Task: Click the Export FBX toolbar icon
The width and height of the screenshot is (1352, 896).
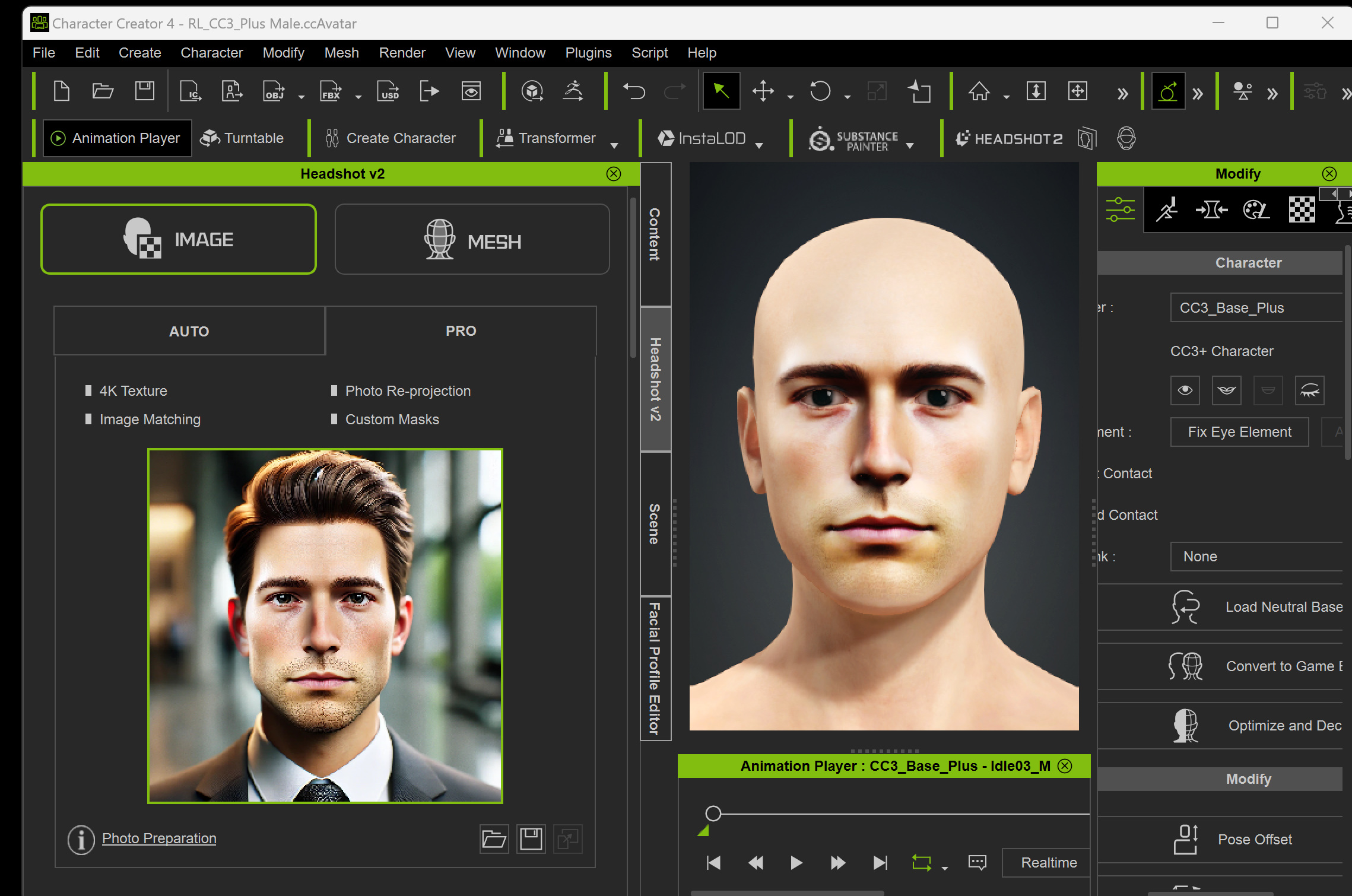Action: click(331, 91)
